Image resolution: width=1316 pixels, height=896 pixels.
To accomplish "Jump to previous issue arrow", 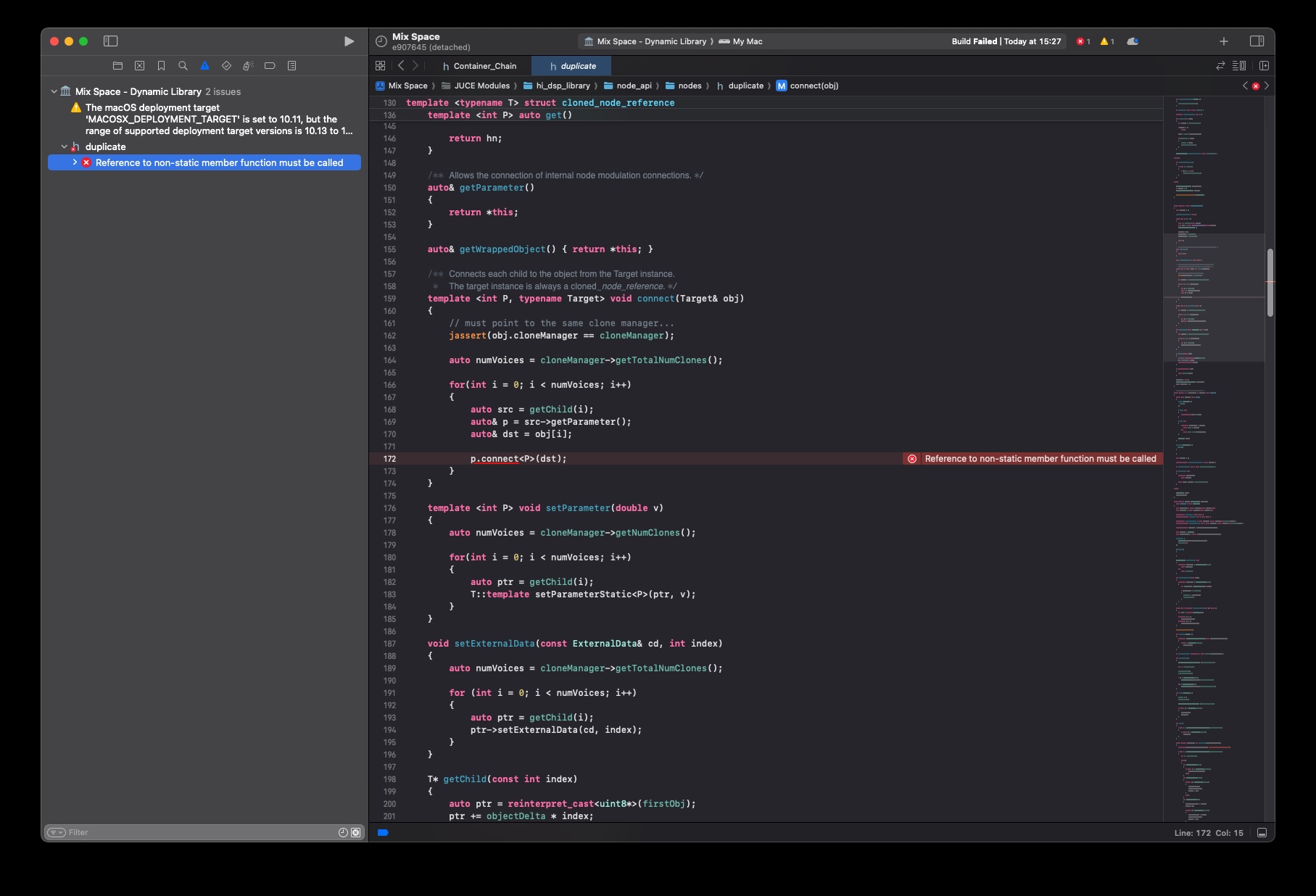I will coord(1245,86).
